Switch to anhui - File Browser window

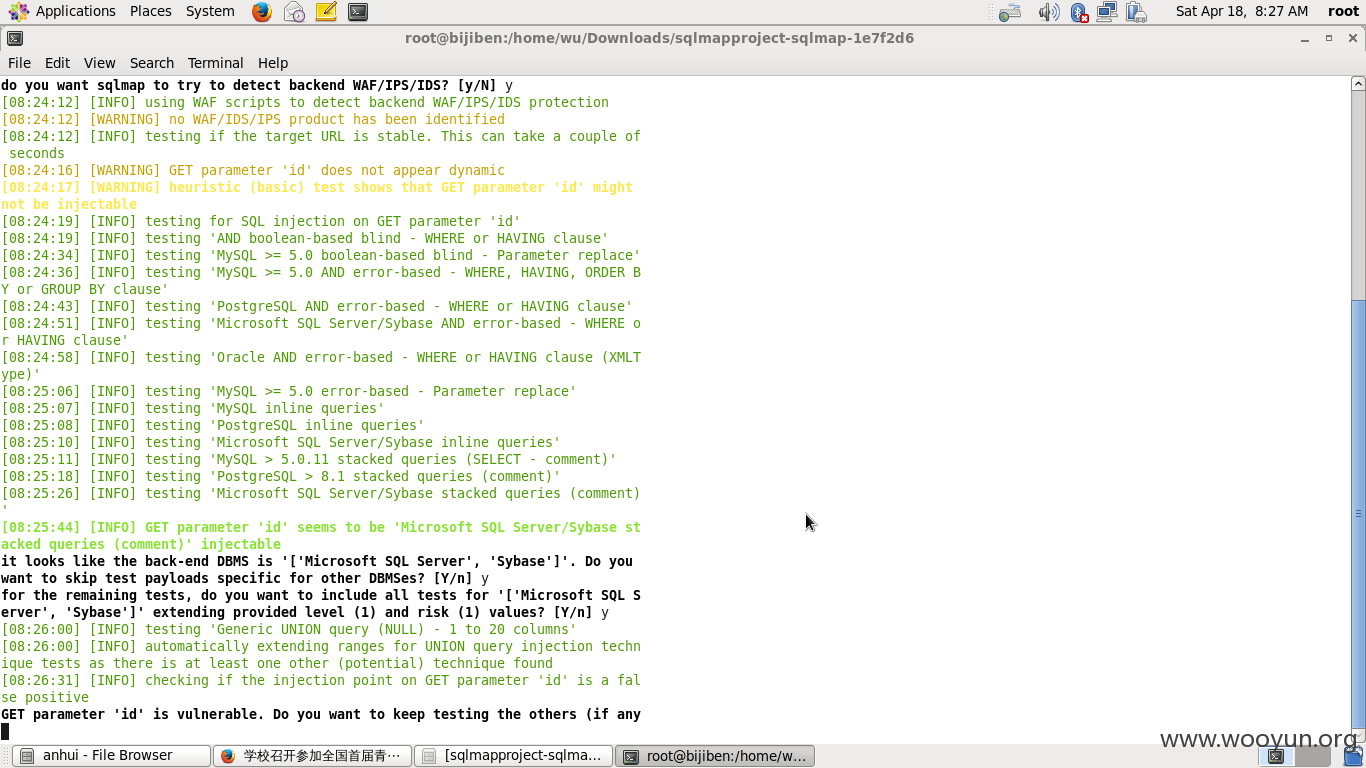[x=111, y=756]
